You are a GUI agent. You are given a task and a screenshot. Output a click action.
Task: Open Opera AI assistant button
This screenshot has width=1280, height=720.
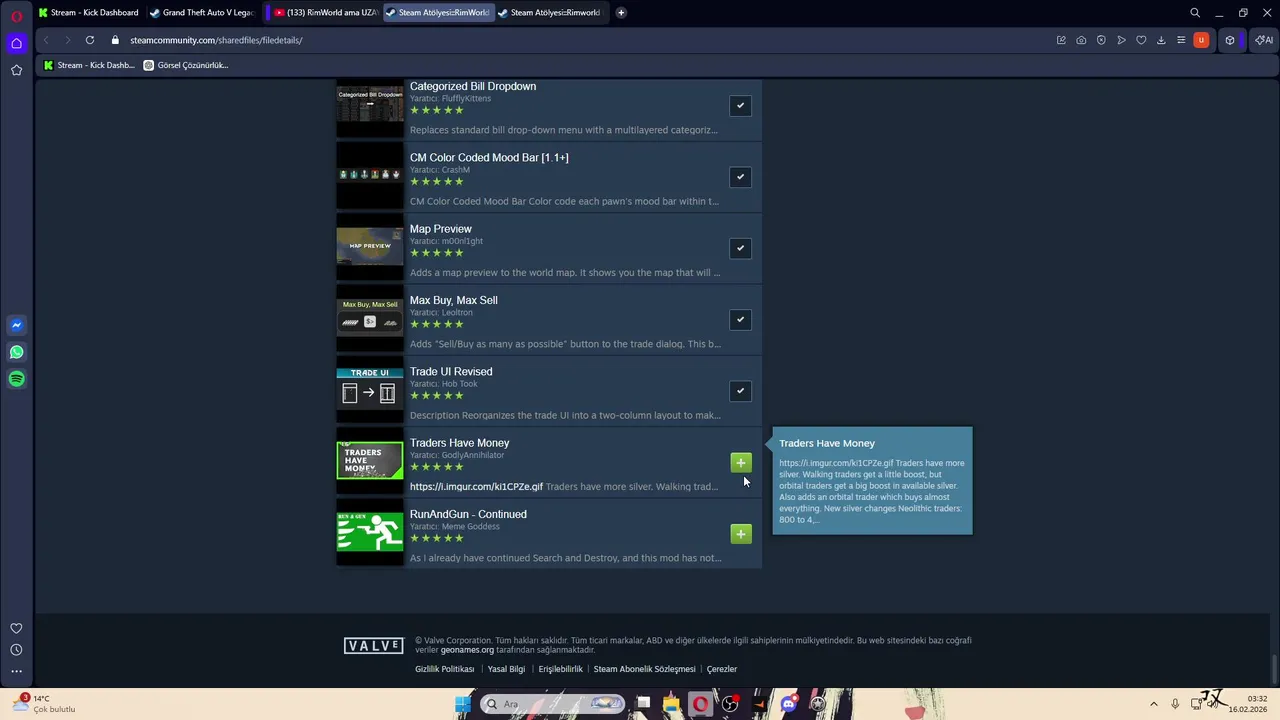pyautogui.click(x=1264, y=40)
